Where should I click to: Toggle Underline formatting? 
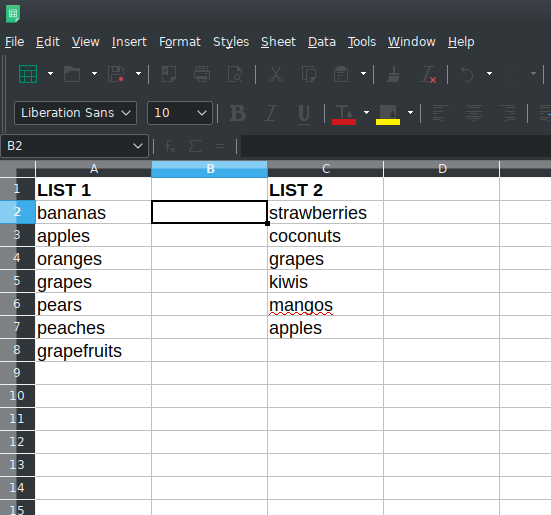point(304,114)
